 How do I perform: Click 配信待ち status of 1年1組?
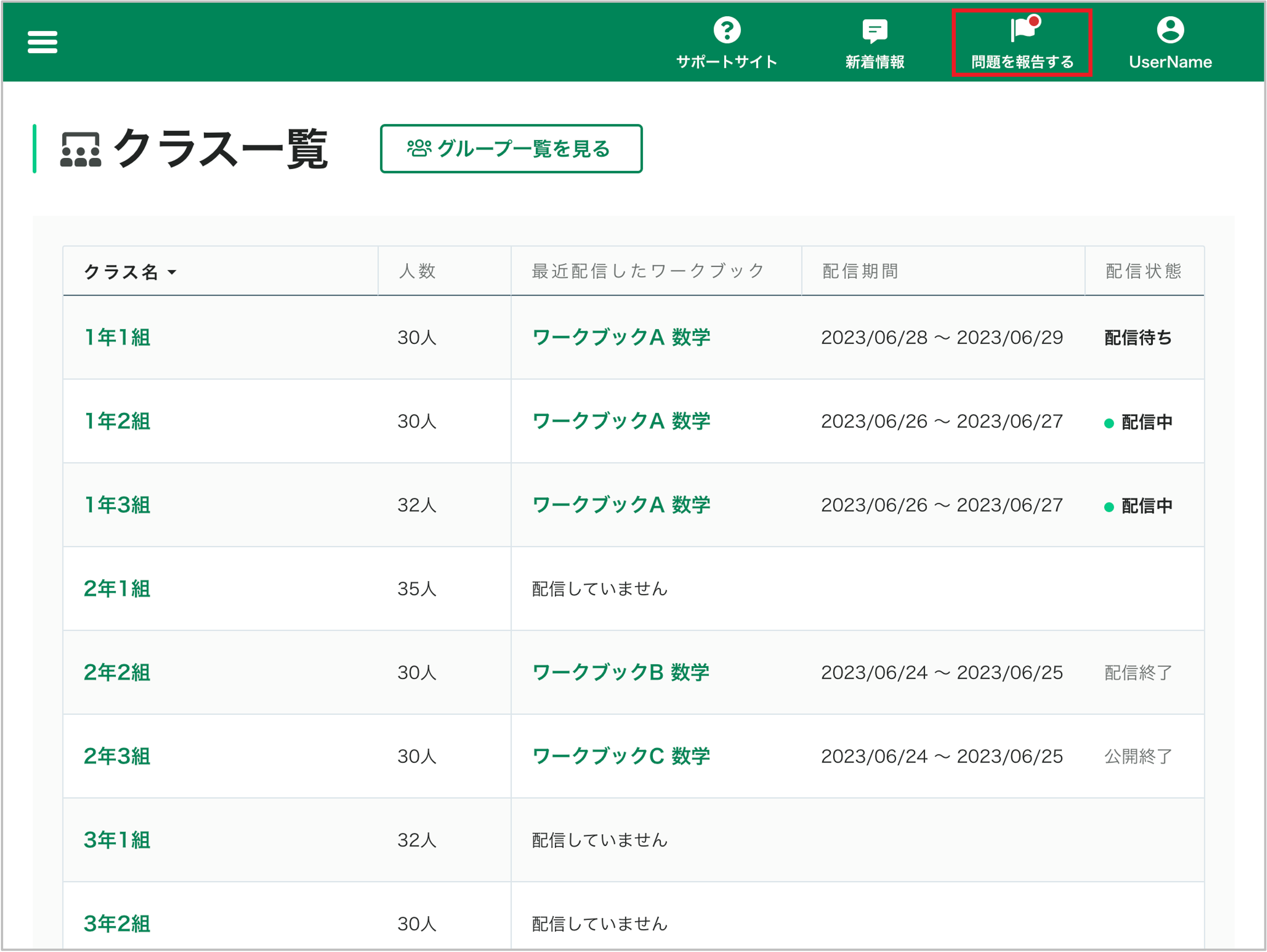[1138, 337]
